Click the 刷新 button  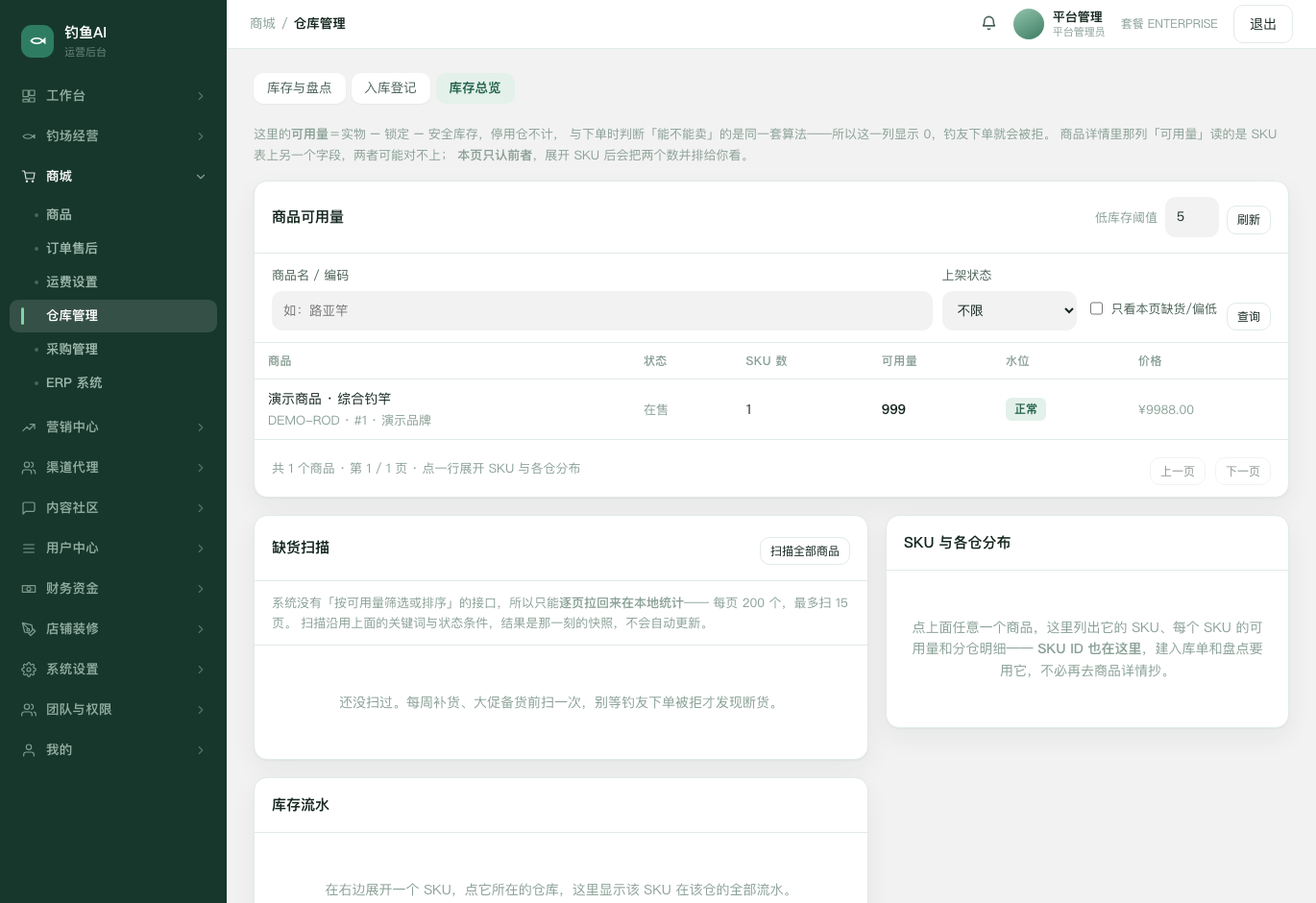1249,220
